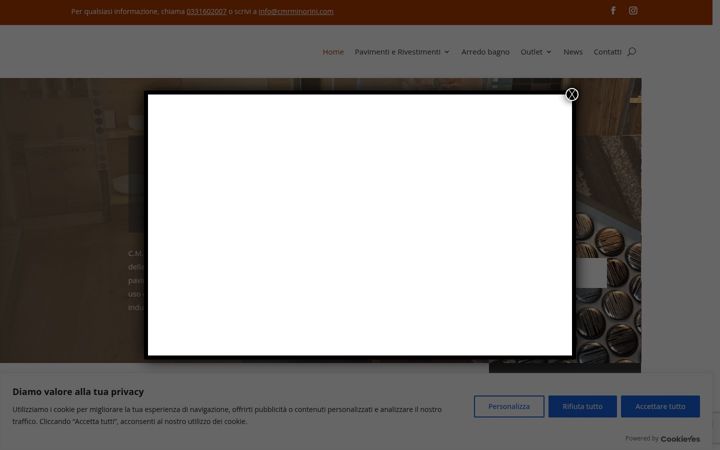Viewport: 720px width, 450px height.
Task: Open Pavimenti e Rivestimenti menu
Action: click(397, 52)
